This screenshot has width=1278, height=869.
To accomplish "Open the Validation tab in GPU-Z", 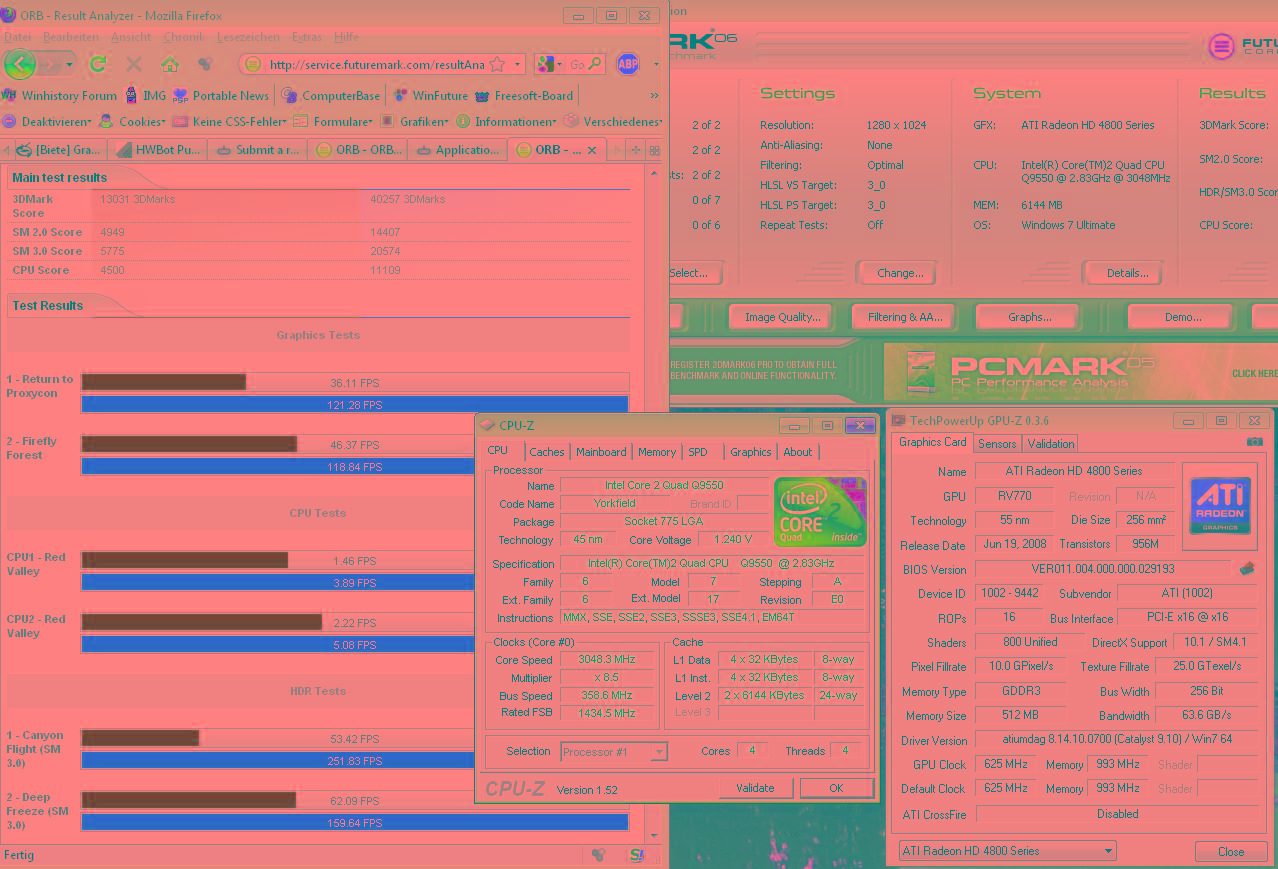I will tap(1051, 444).
